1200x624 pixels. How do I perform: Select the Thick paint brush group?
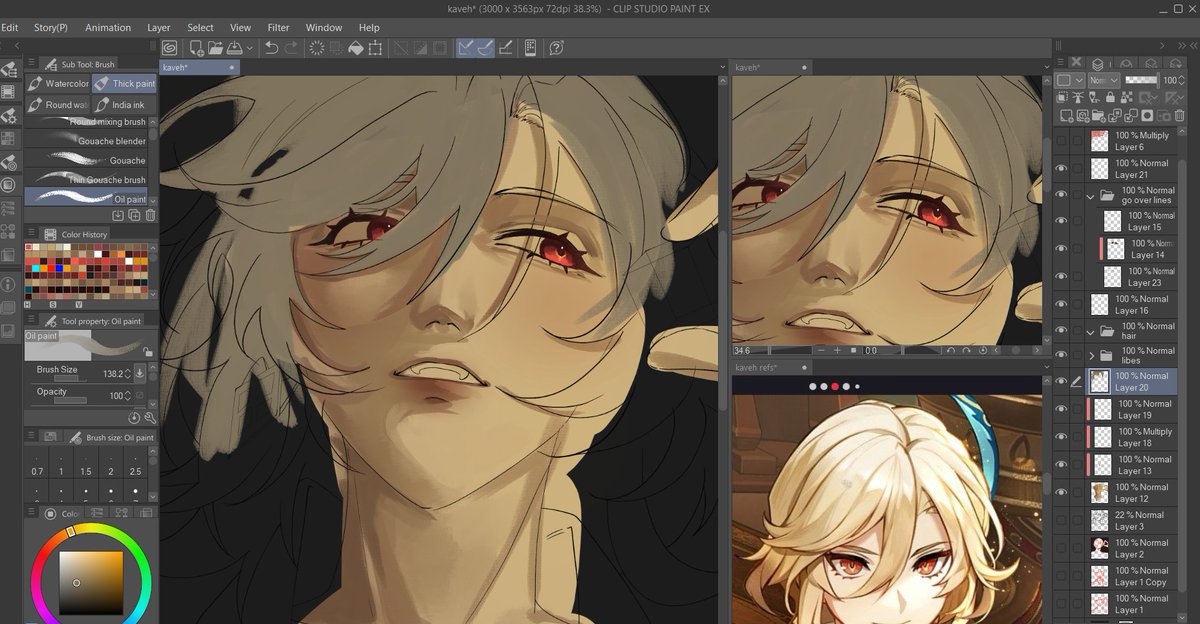(125, 84)
